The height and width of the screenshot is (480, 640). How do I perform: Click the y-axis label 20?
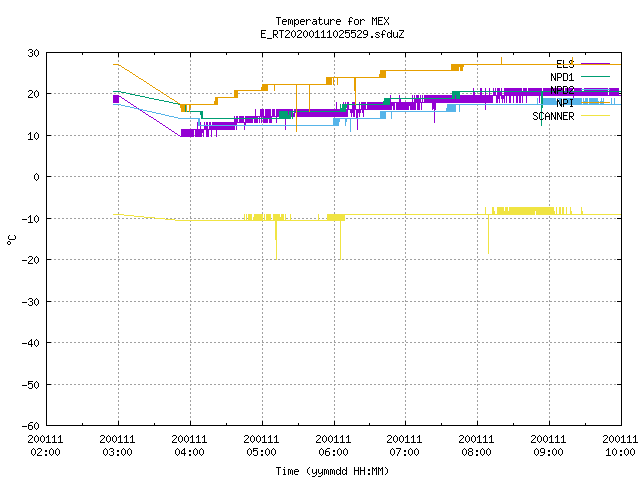click(x=33, y=94)
